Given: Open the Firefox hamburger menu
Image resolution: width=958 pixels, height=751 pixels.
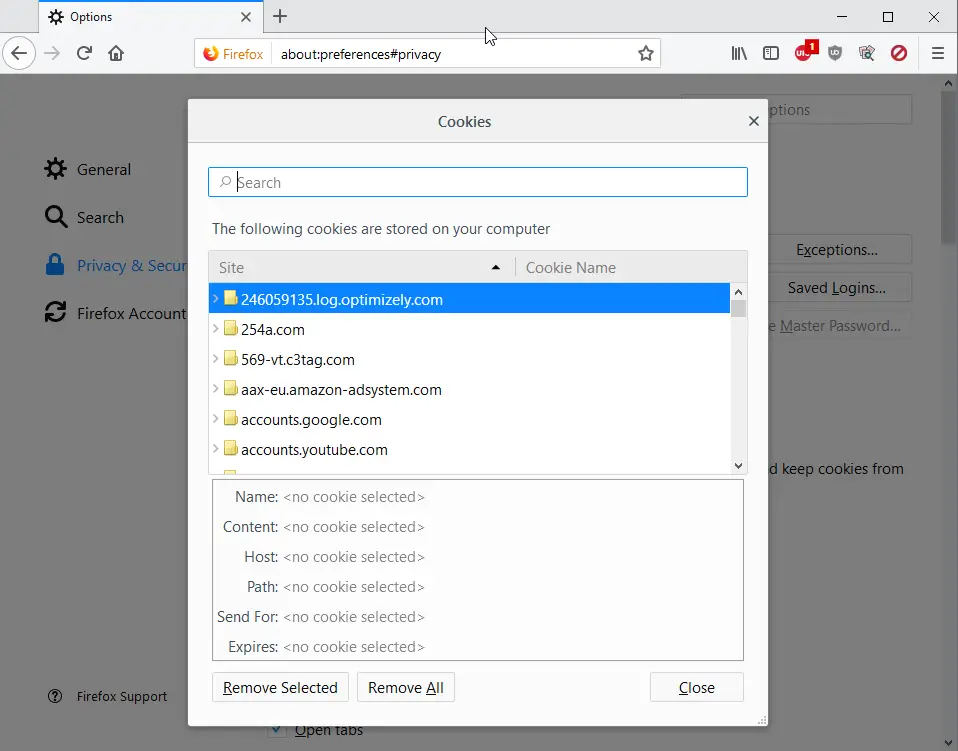Looking at the screenshot, I should tap(938, 53).
